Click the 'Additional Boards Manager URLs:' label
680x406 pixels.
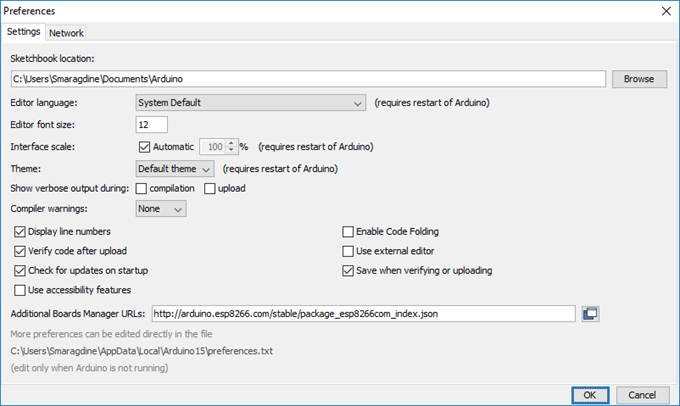coord(78,314)
